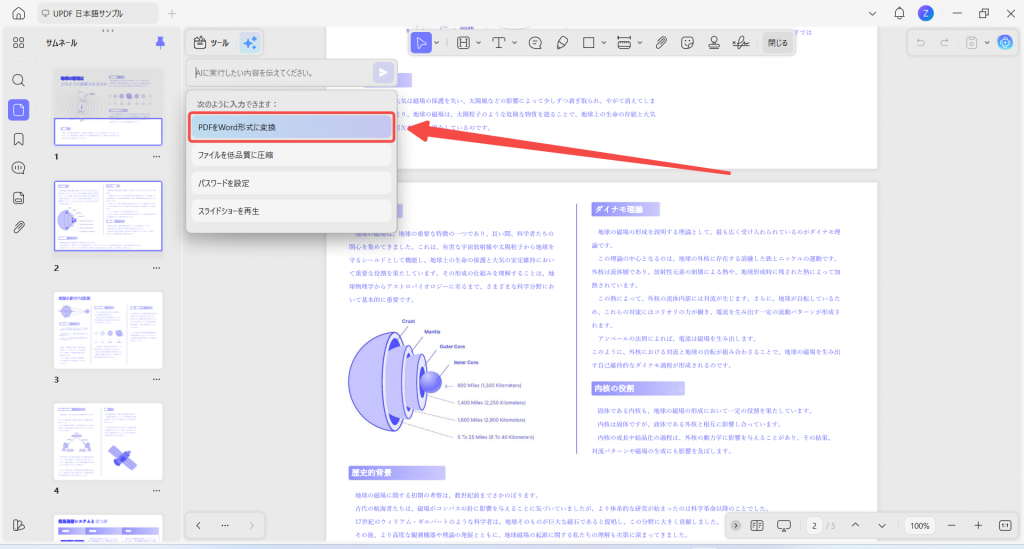Choose PDFをWord形式に変換 suggestion

[x=291, y=127]
